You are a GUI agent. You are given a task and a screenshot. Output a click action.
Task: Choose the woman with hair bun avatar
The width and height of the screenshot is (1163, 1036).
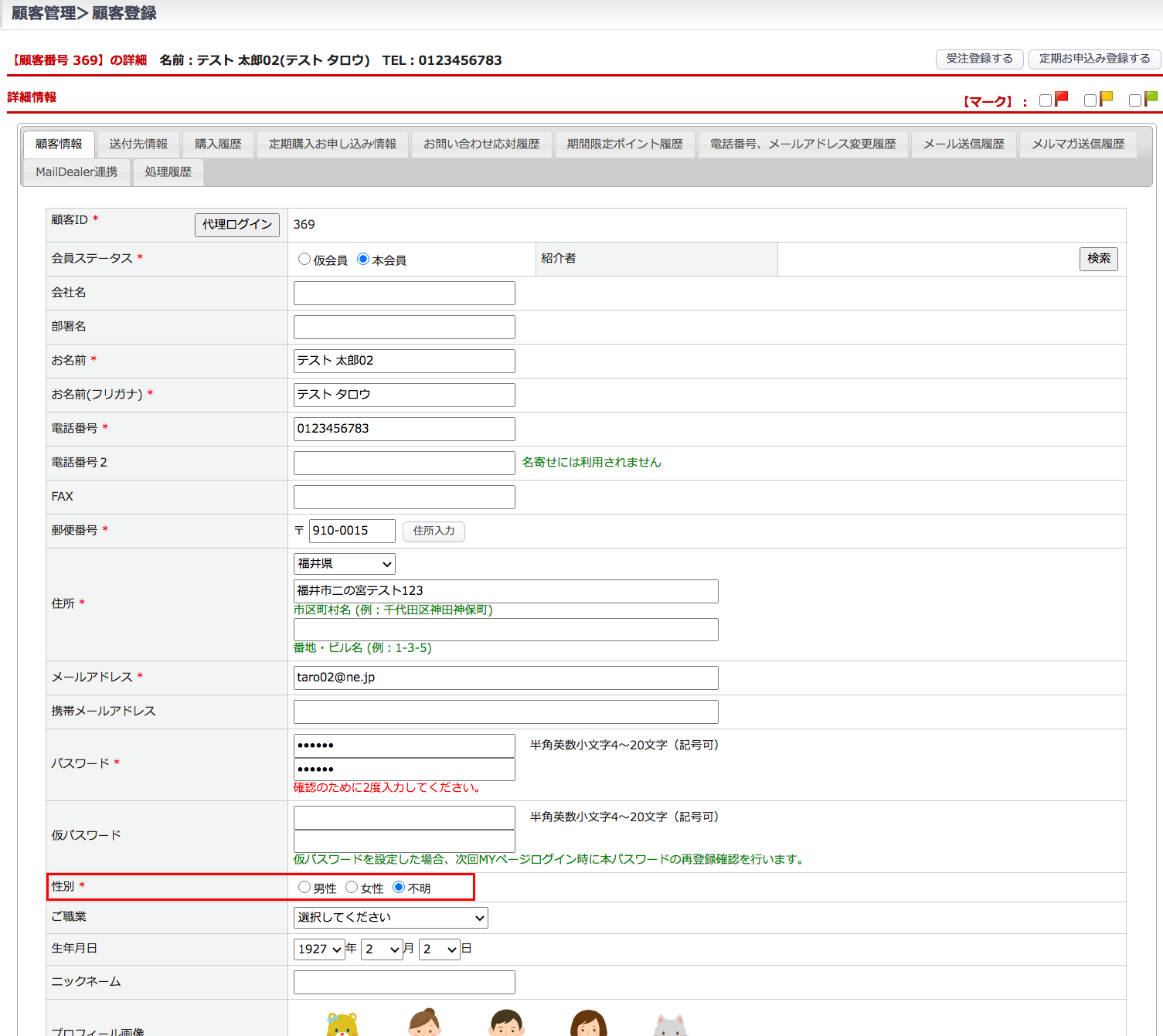point(424,1023)
